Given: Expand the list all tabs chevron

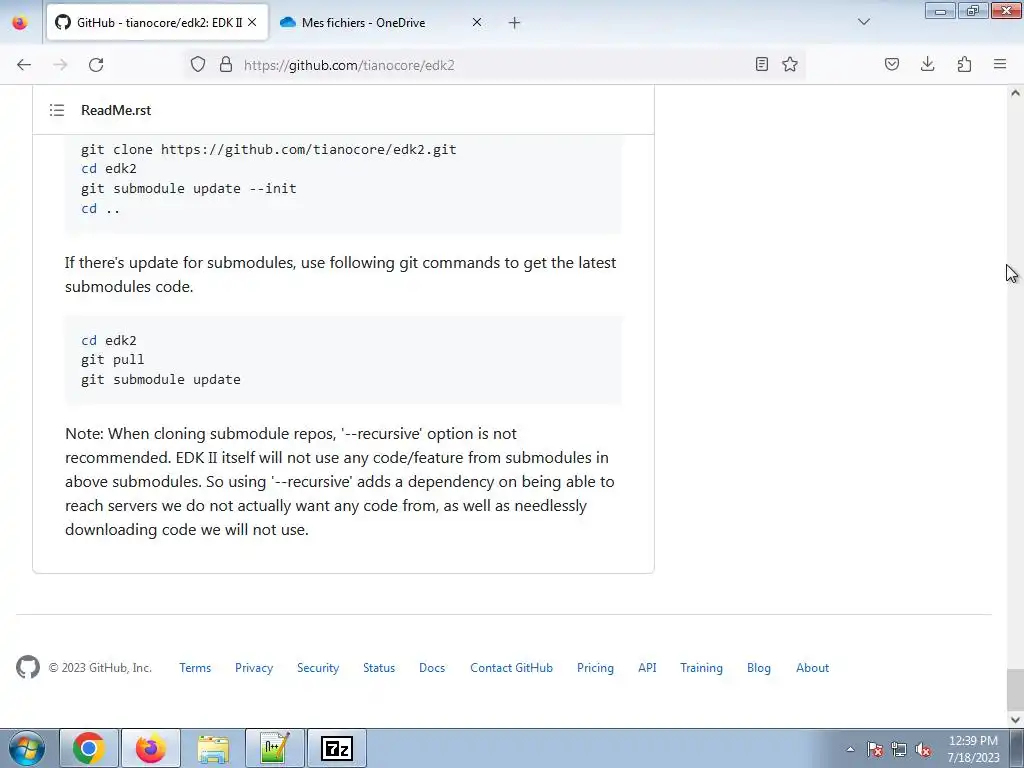Looking at the screenshot, I should click(864, 22).
